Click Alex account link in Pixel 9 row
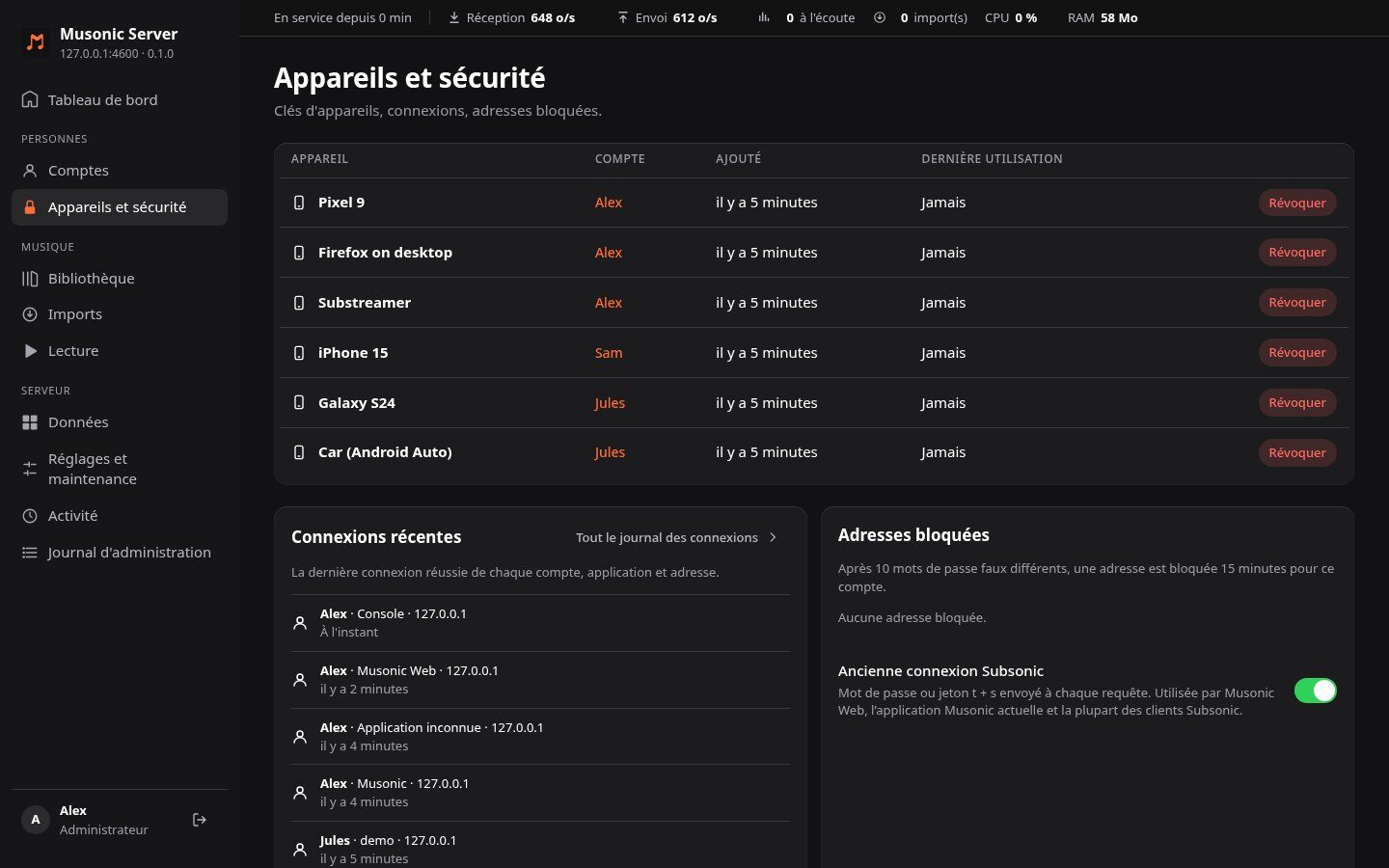This screenshot has width=1389, height=868. pyautogui.click(x=609, y=203)
